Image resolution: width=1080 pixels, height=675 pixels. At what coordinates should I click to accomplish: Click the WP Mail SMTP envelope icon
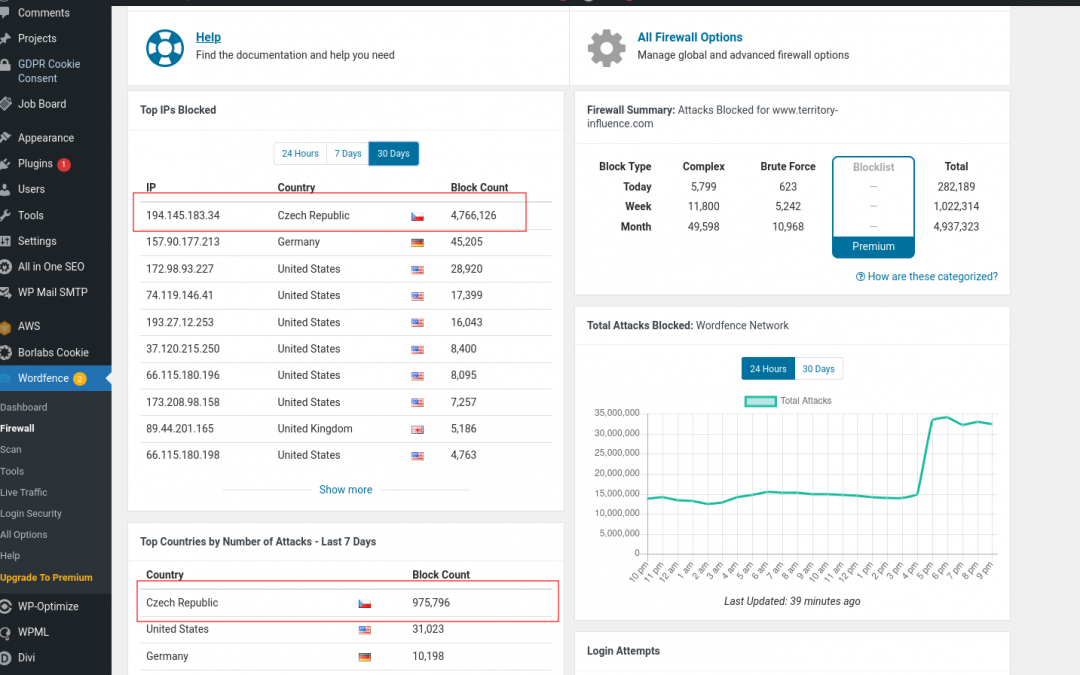tap(6, 293)
